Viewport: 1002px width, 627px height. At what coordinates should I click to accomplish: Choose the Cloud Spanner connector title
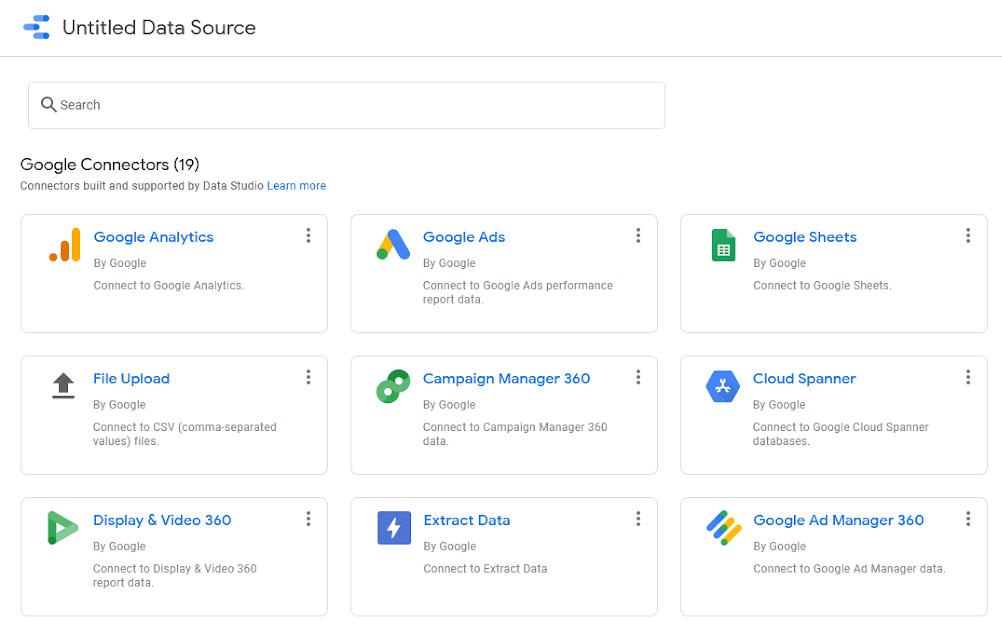click(x=804, y=379)
